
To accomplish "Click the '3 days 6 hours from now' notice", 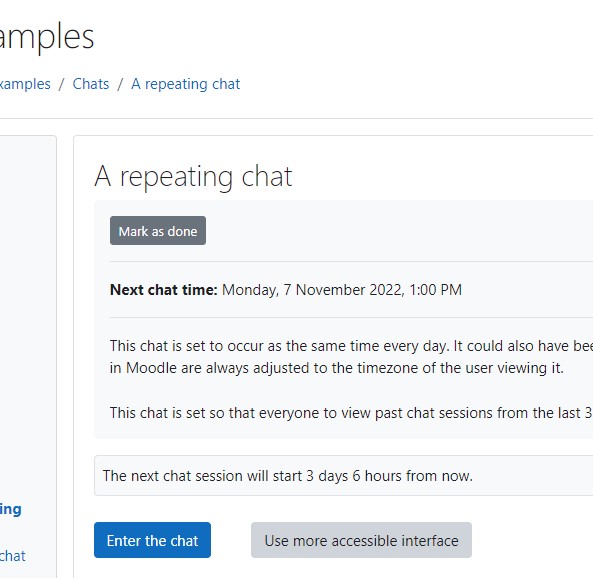I will (288, 476).
